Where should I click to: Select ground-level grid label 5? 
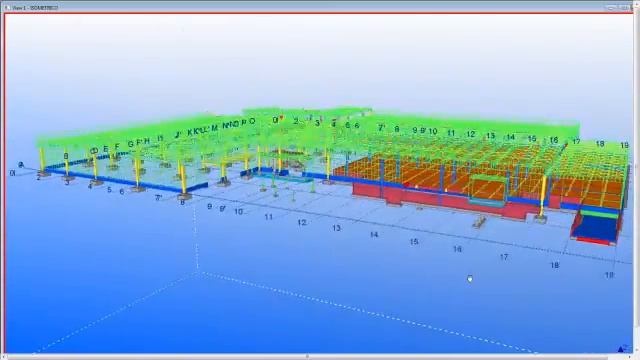point(109,189)
